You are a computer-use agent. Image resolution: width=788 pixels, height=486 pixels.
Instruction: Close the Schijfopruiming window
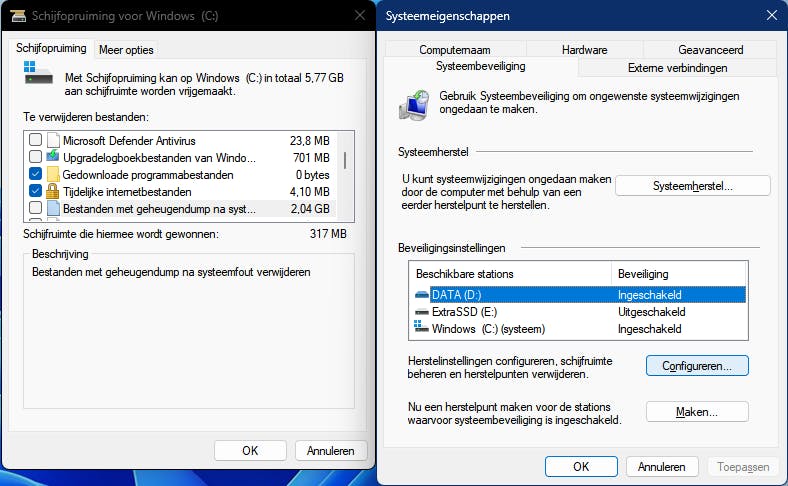pos(360,15)
